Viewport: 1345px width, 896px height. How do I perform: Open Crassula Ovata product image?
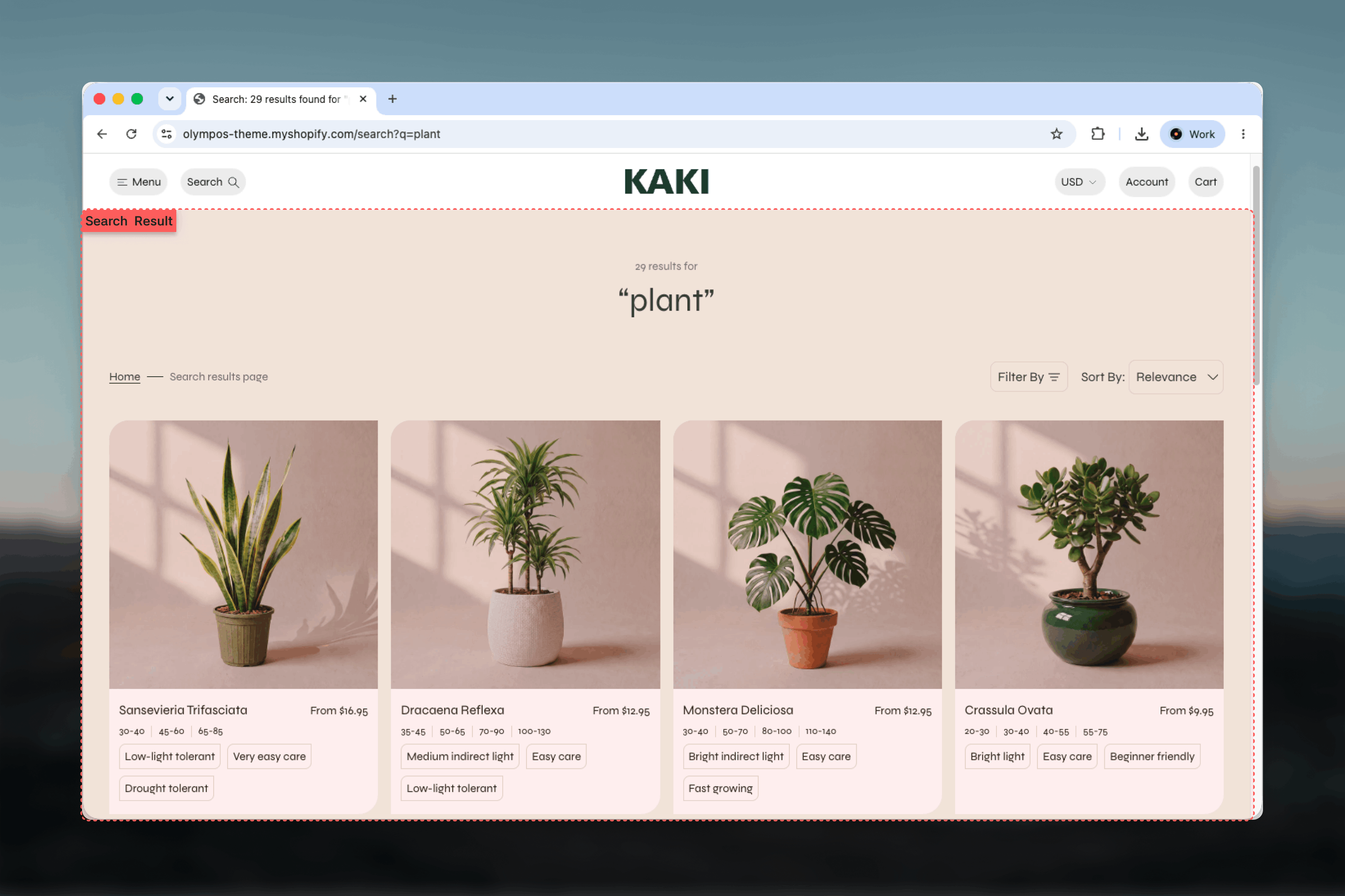click(x=1089, y=554)
